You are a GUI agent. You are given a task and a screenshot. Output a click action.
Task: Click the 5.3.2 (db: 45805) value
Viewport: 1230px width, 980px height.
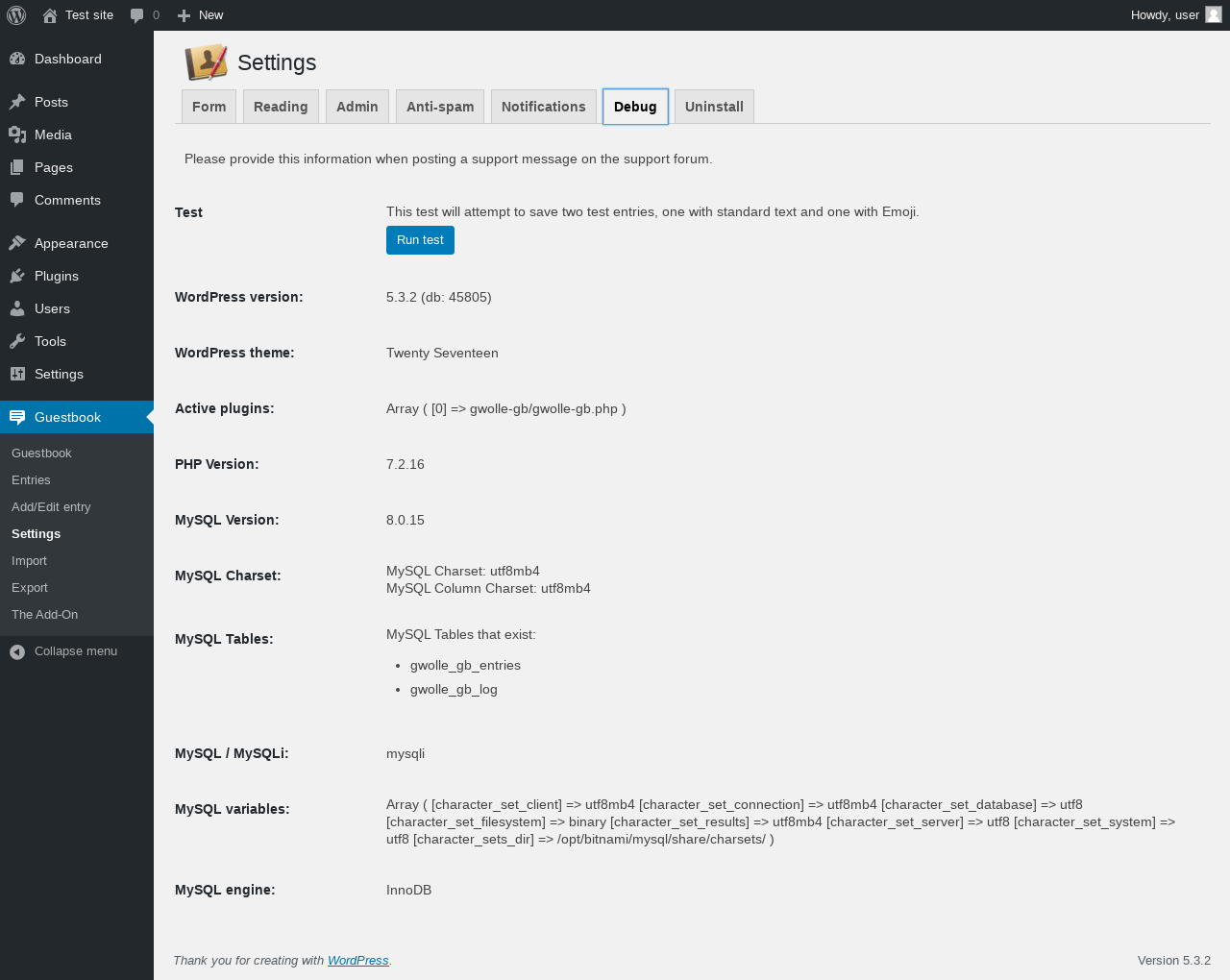pyautogui.click(x=439, y=297)
